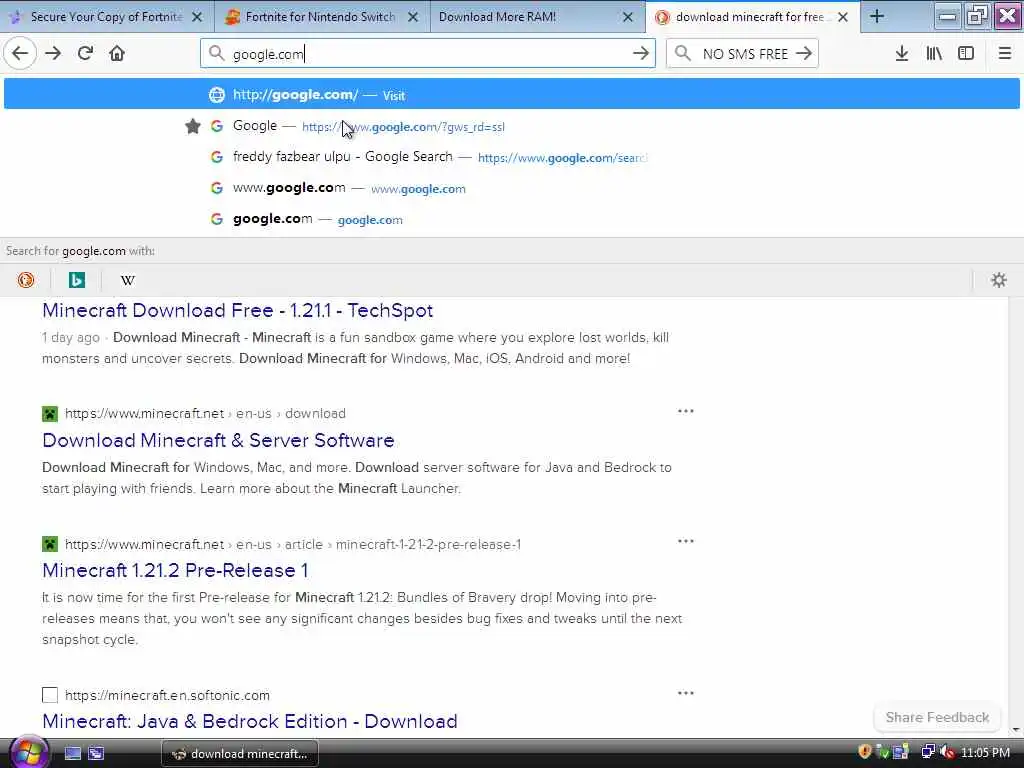Go back with the back arrow button
This screenshot has width=1024, height=768.
click(x=20, y=54)
